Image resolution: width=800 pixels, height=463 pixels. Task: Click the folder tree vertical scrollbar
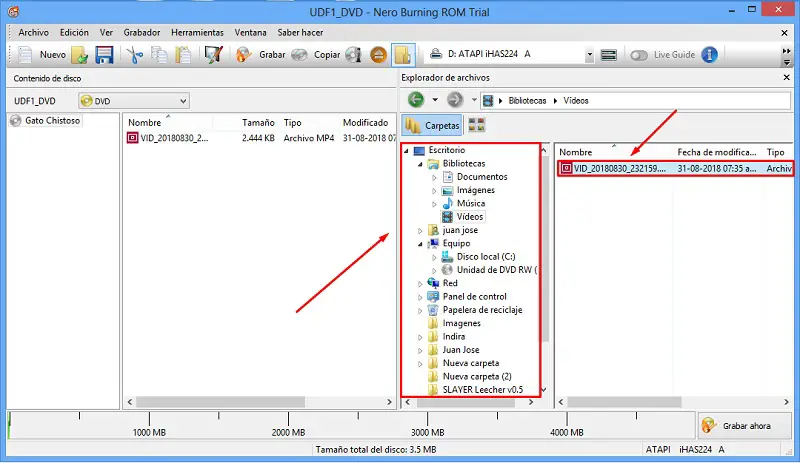click(x=544, y=248)
